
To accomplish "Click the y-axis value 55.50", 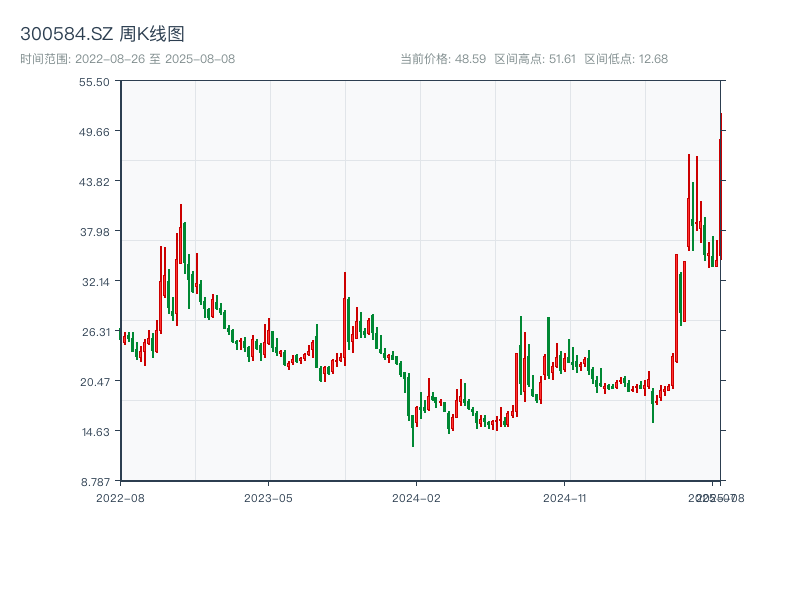I will click(94, 82).
